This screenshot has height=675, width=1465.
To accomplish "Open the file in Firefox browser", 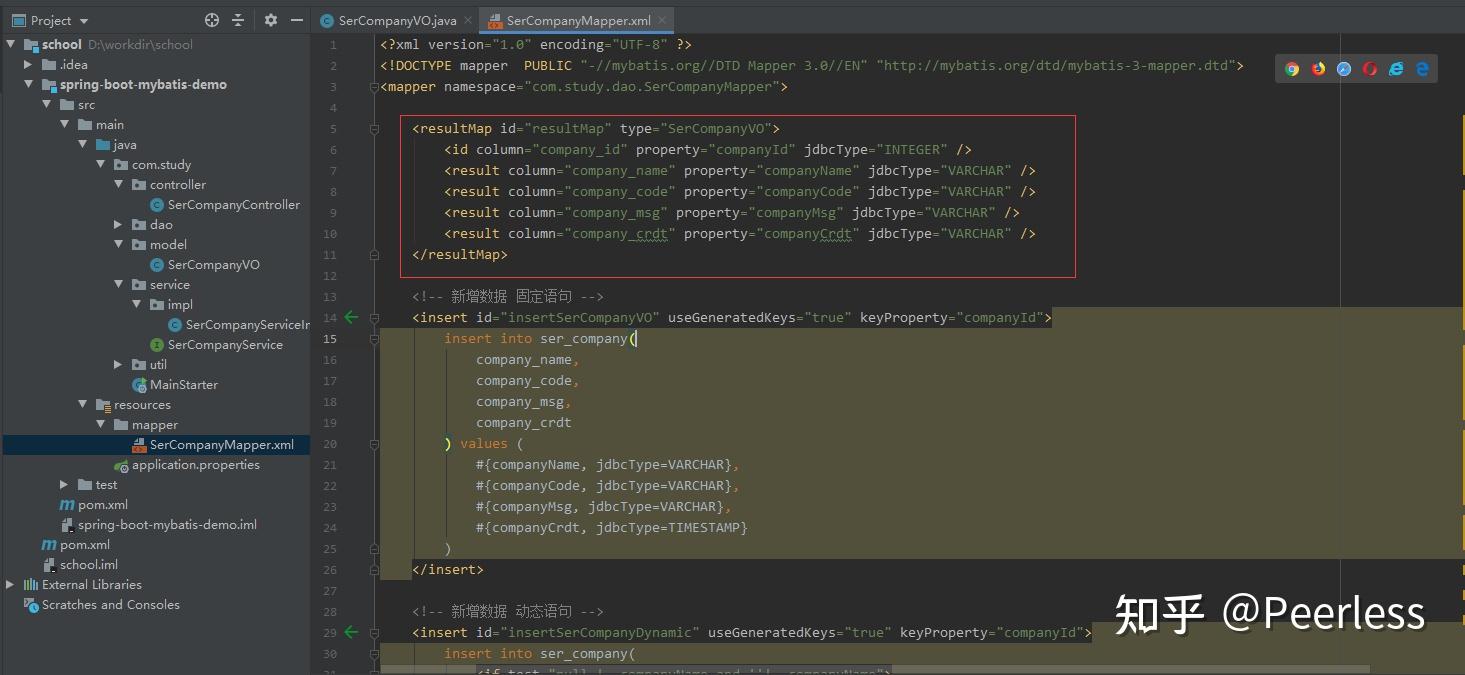I will click(x=1317, y=69).
